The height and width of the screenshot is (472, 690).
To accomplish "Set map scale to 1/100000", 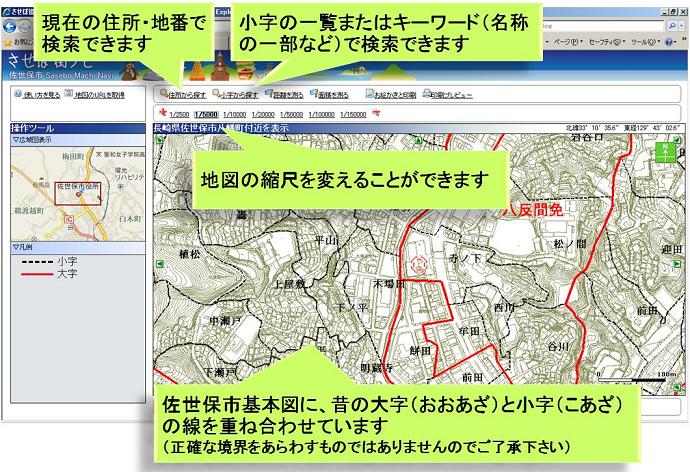I will [x=322, y=114].
